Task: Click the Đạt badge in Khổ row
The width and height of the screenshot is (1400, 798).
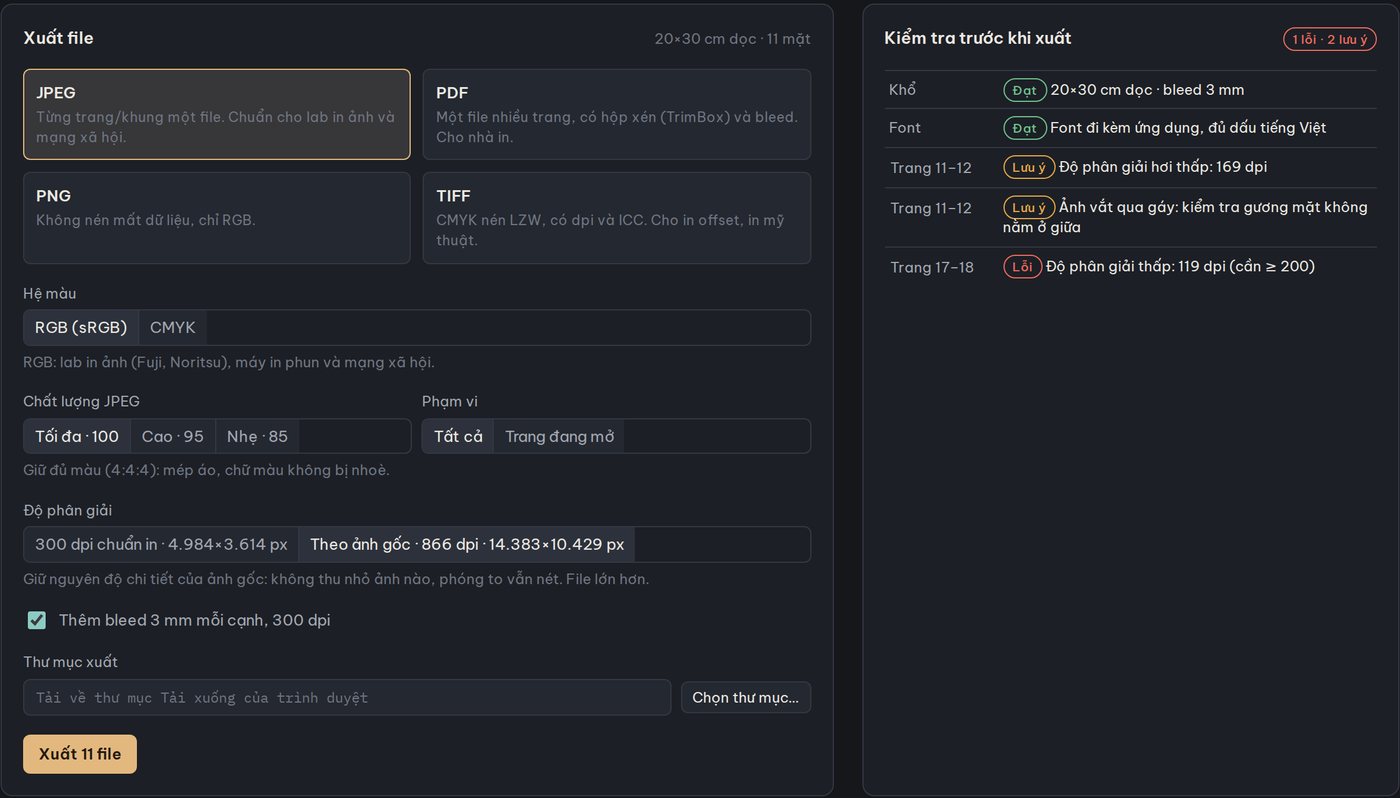Action: tap(1024, 90)
